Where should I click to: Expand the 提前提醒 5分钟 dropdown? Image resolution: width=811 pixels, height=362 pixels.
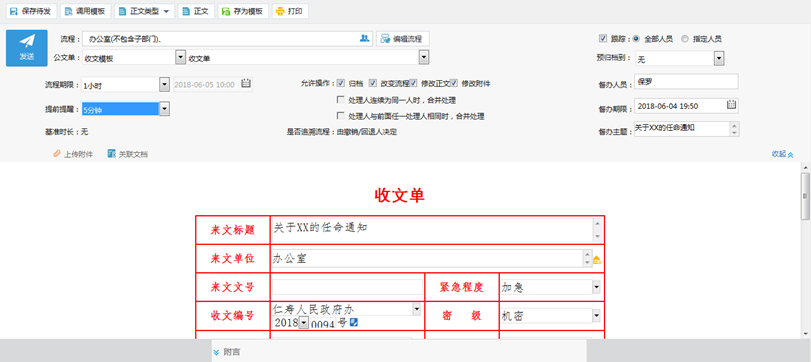pyautogui.click(x=164, y=109)
